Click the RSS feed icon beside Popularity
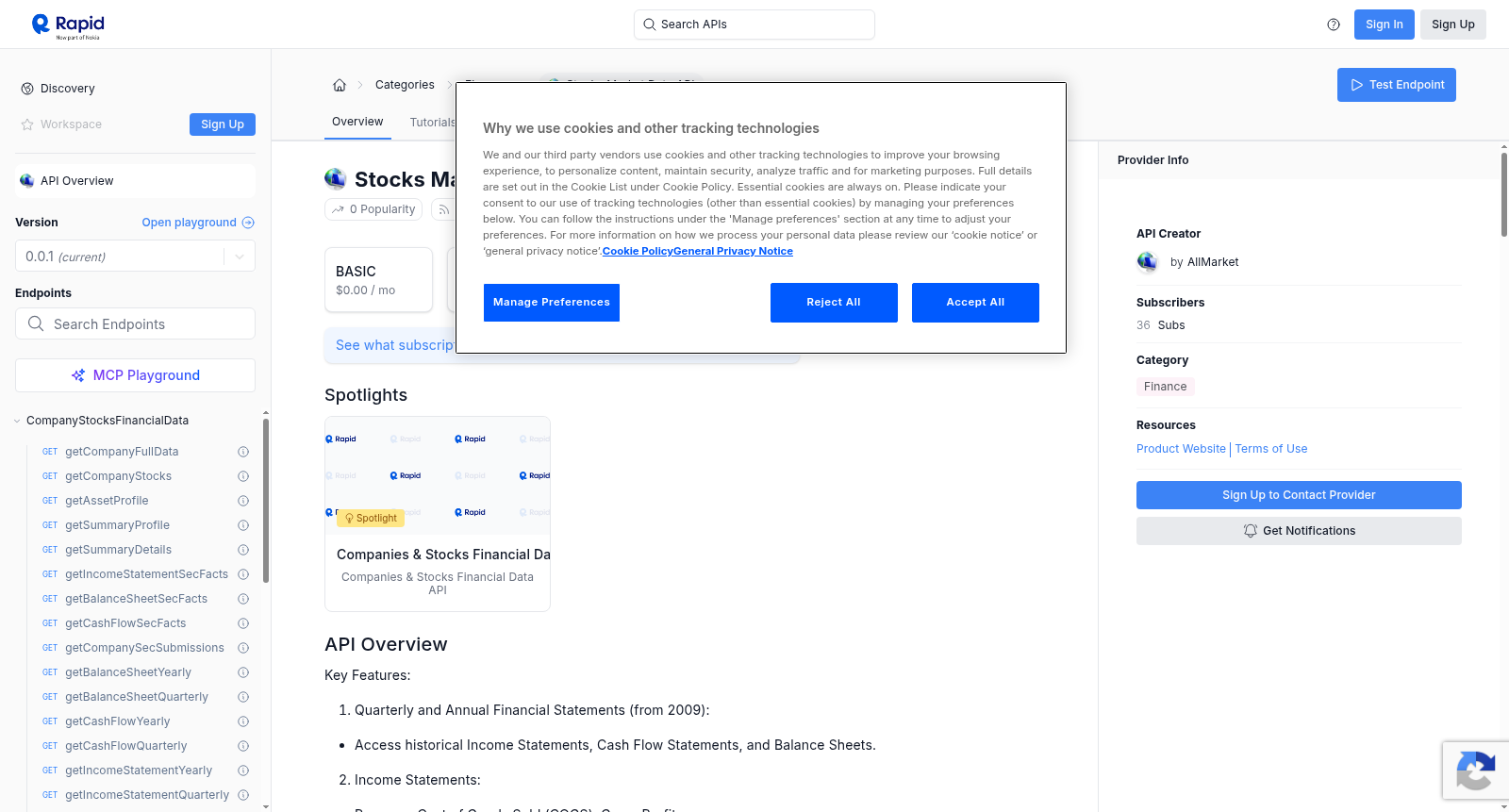This screenshot has width=1509, height=812. [x=443, y=209]
